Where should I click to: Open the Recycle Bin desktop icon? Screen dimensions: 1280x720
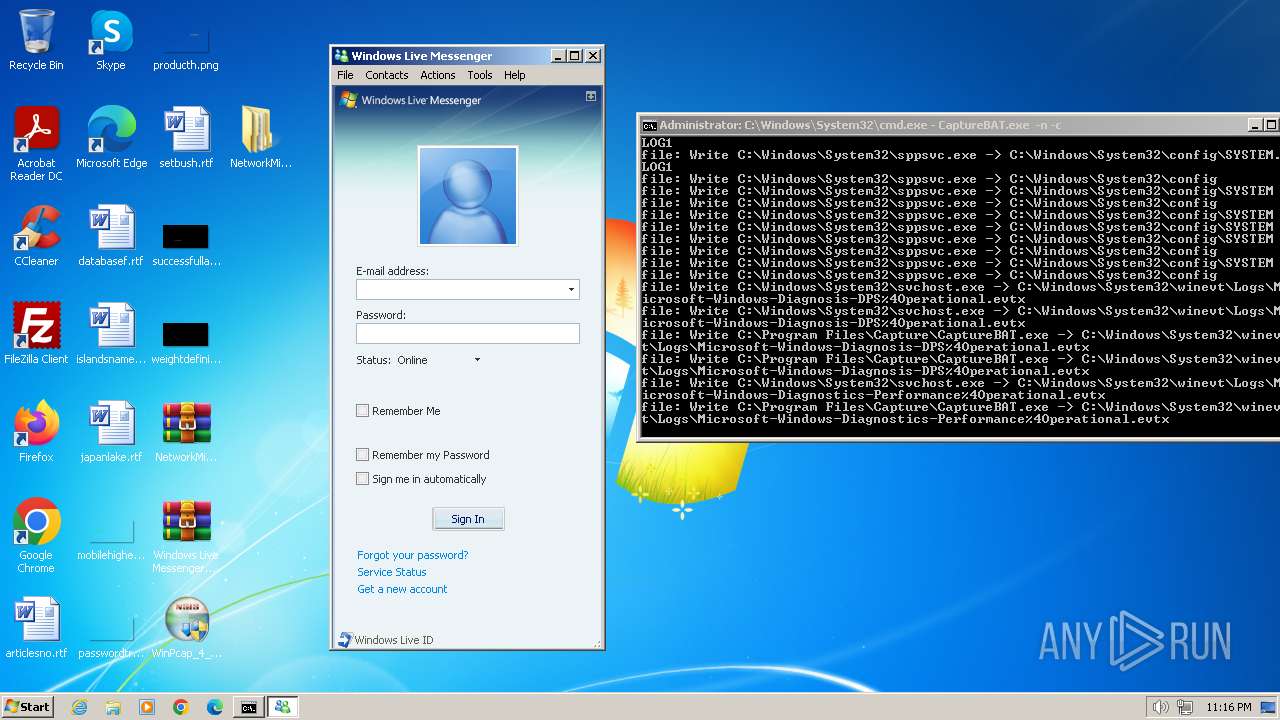(36, 40)
